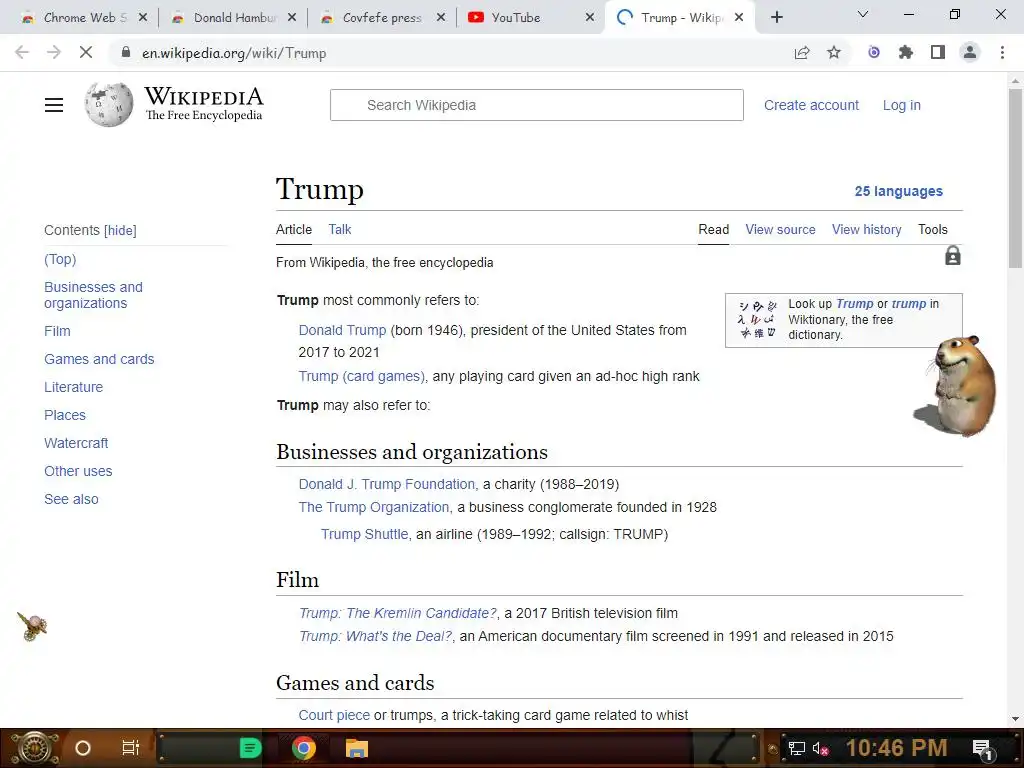The height and width of the screenshot is (768, 1024).
Task: Open the Tools dropdown menu
Action: pos(932,229)
